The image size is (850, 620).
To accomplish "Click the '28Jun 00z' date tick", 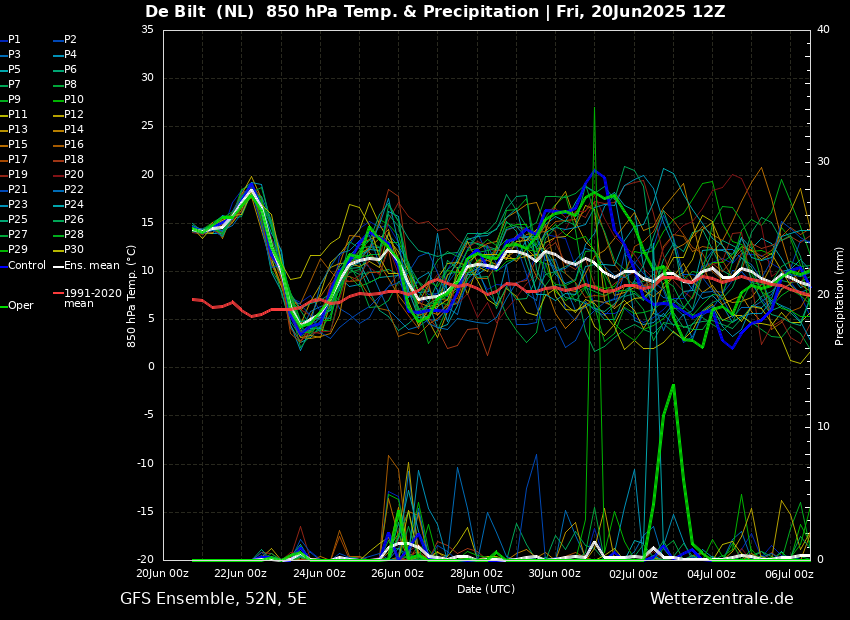I will 476,574.
